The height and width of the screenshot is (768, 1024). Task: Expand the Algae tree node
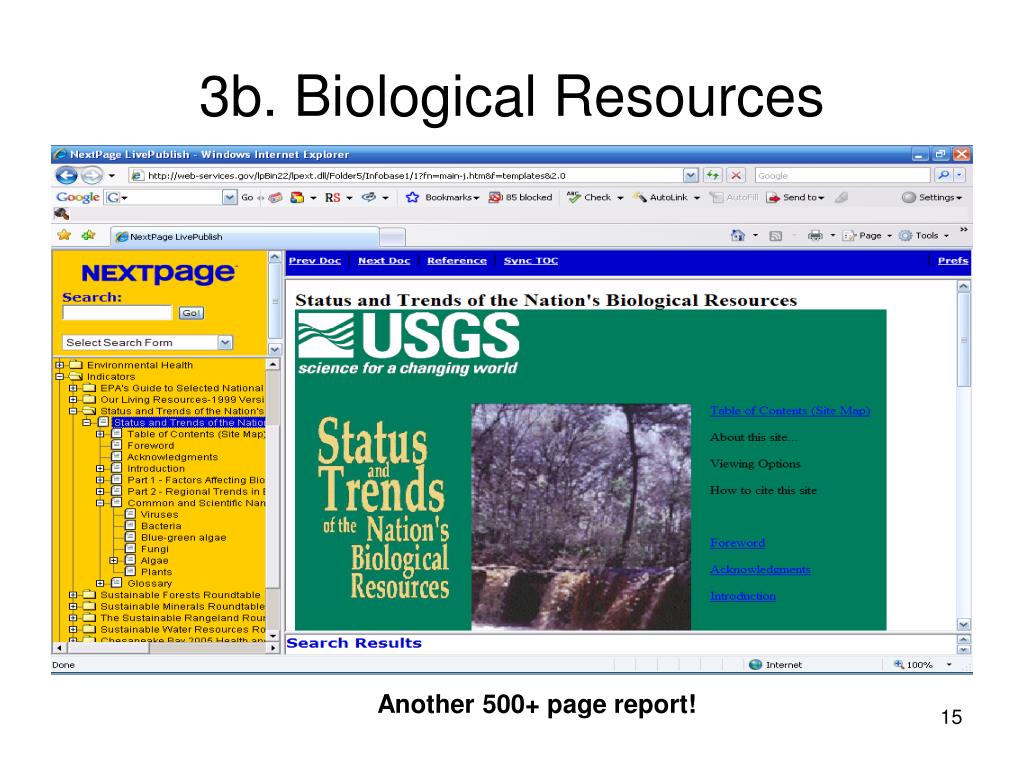tap(114, 560)
